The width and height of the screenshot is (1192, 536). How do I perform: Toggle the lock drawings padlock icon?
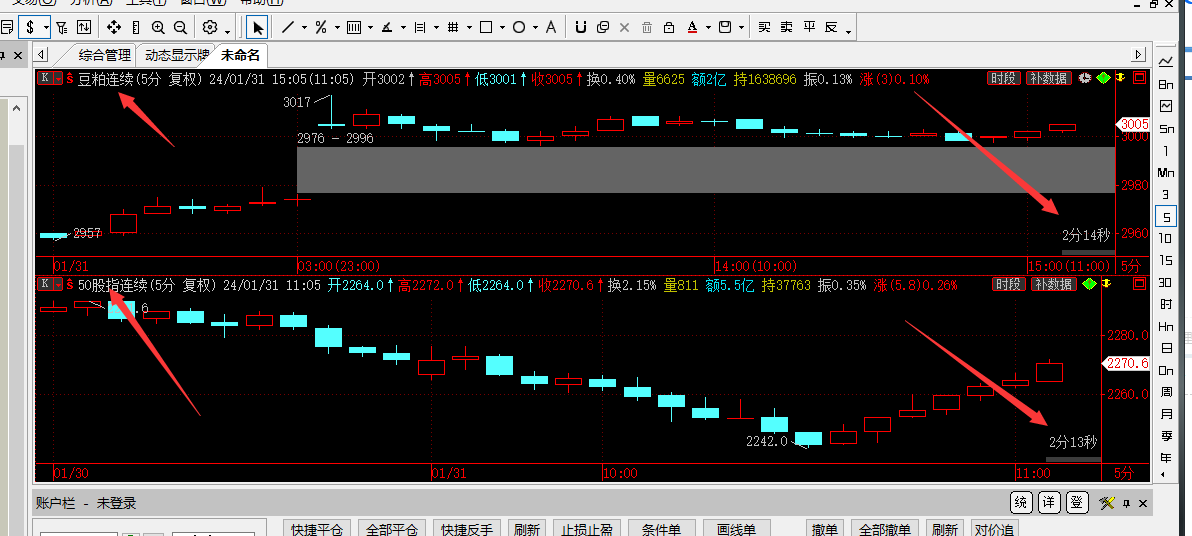669,28
